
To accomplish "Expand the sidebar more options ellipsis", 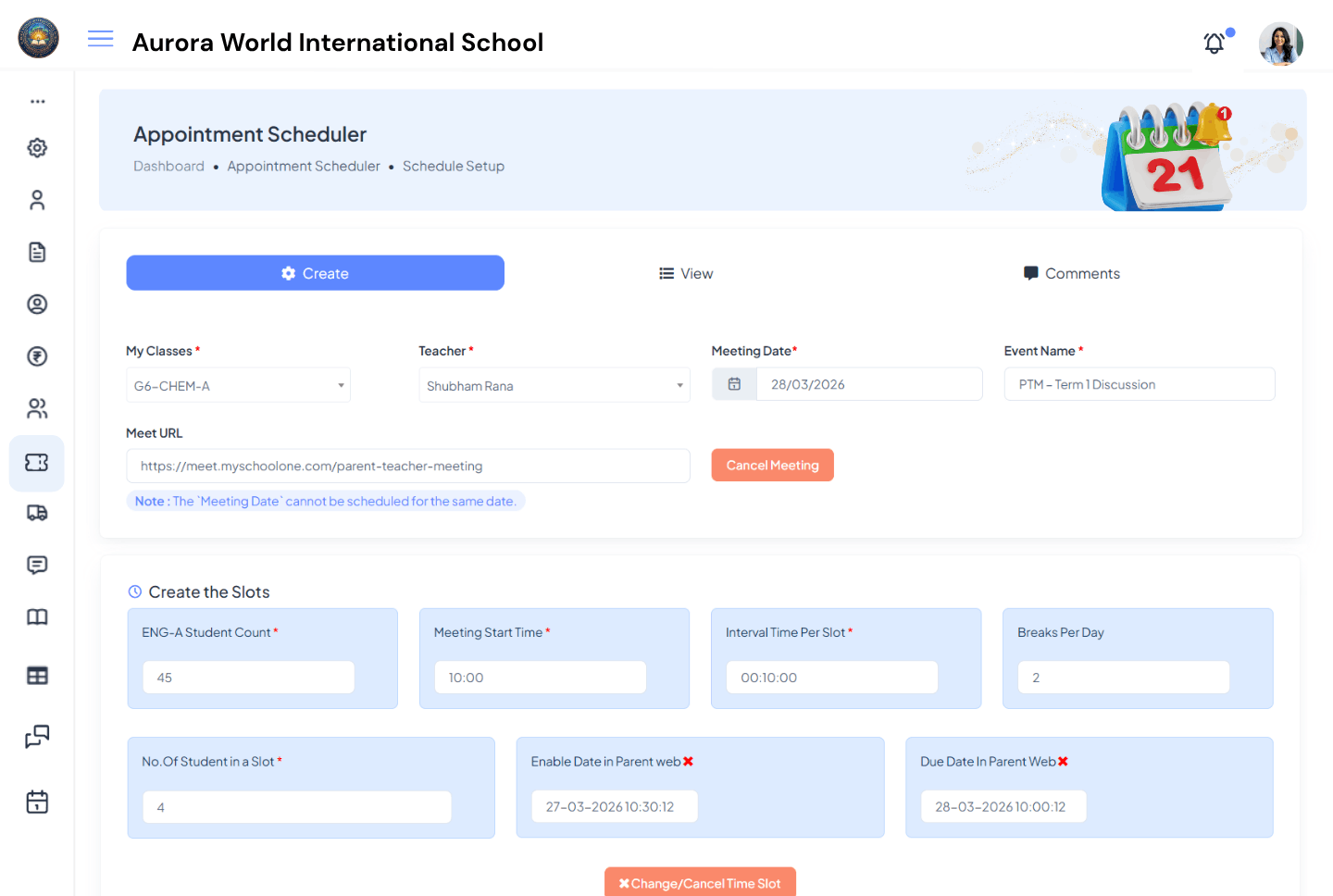I will (x=37, y=101).
